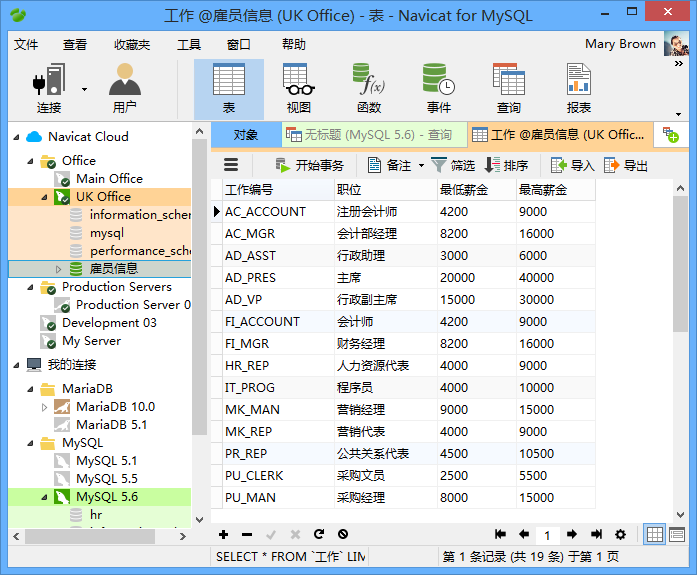Click 开始事务 (Begin Transaction) button
The width and height of the screenshot is (697, 575).
coord(309,165)
